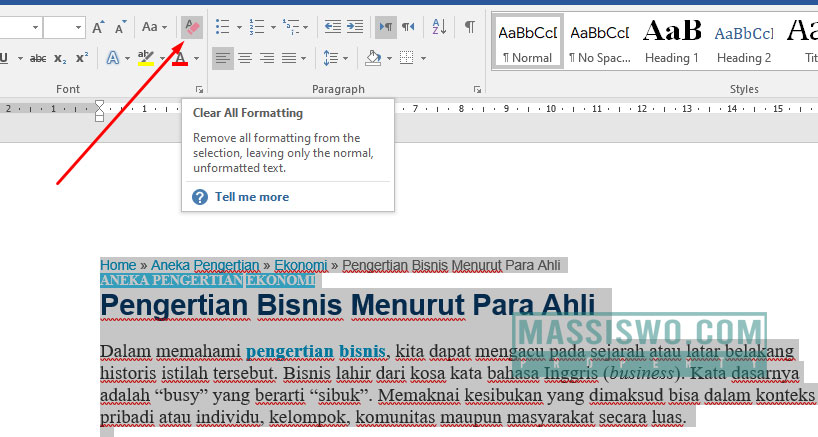The height and width of the screenshot is (437, 818).
Task: Apply bullet list formatting
Action: pos(223,27)
